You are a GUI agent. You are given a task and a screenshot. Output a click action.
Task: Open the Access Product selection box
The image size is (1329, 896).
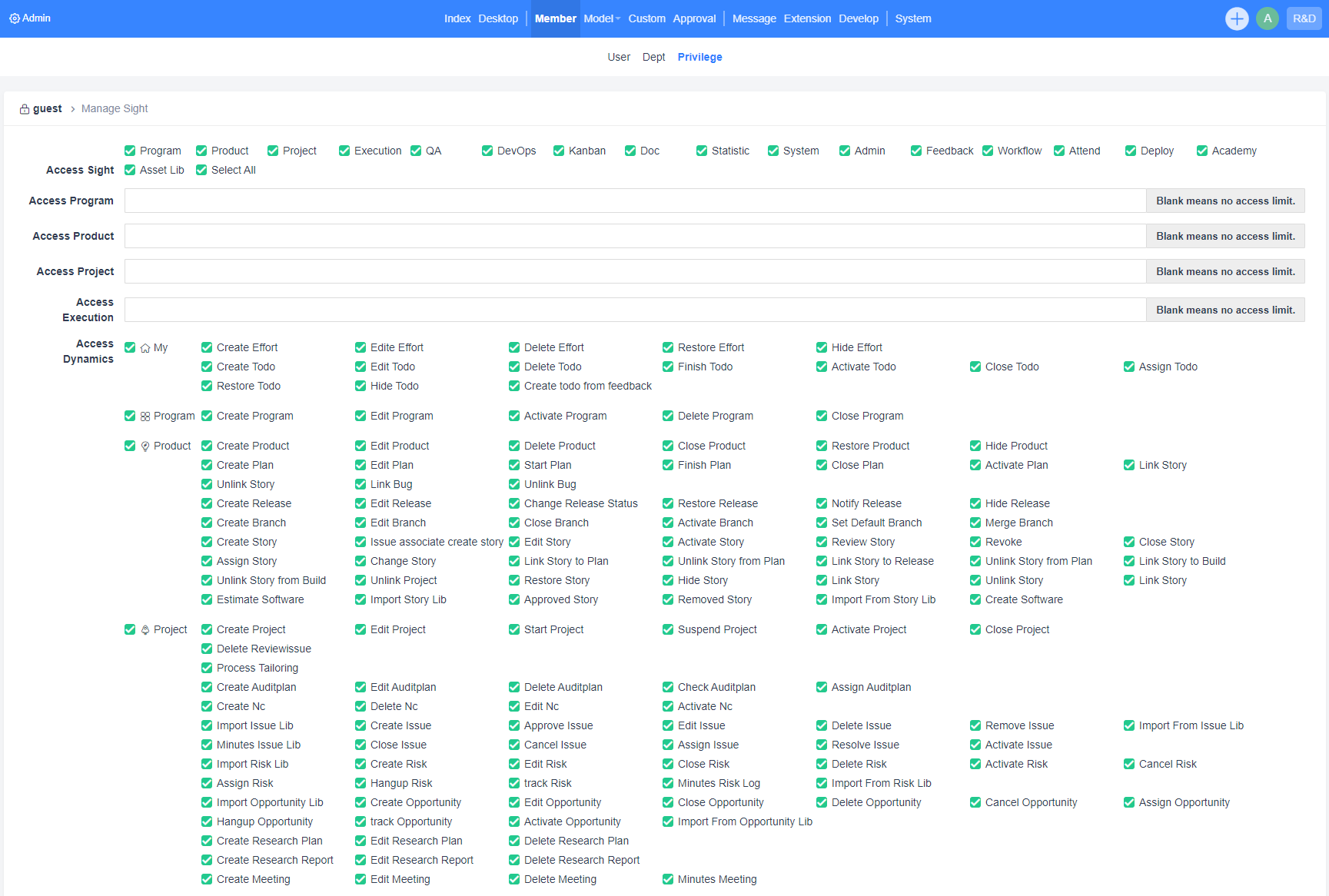[x=635, y=237]
